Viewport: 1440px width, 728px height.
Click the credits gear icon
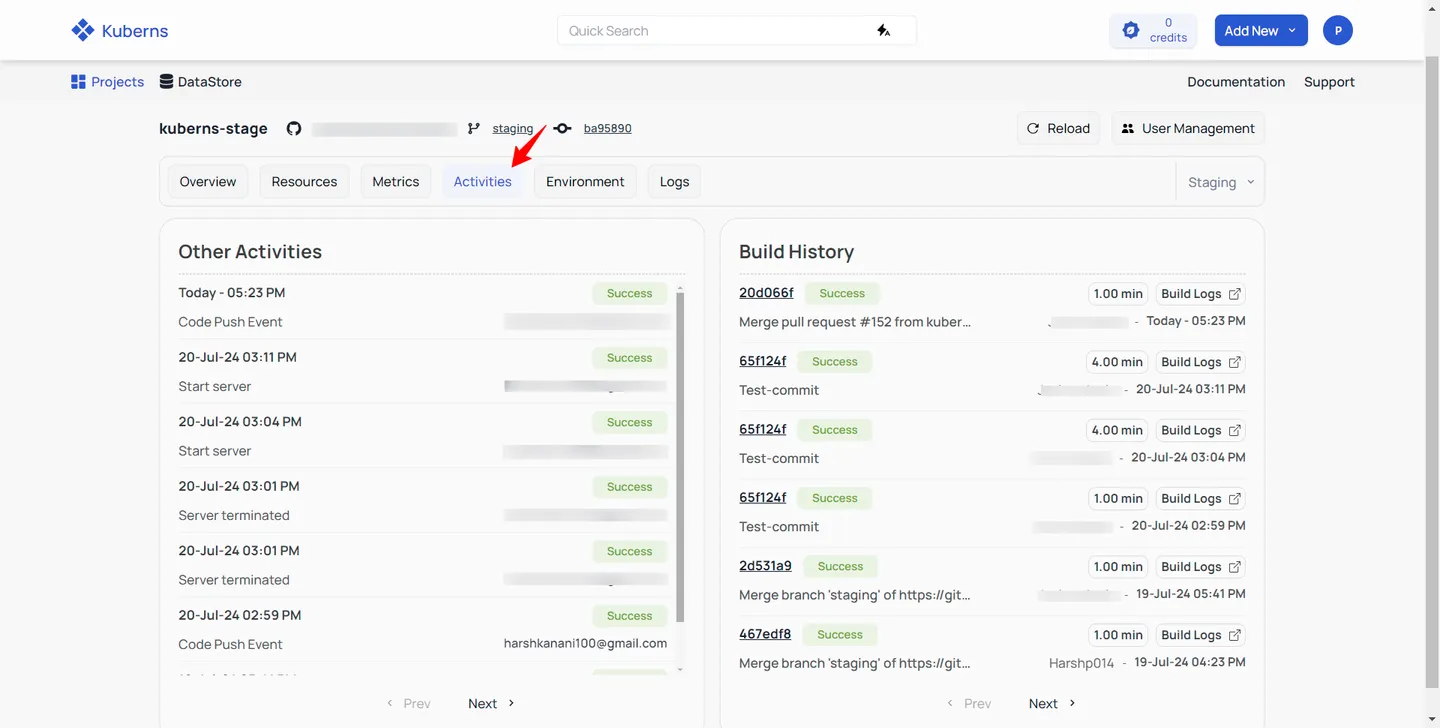pos(1131,30)
